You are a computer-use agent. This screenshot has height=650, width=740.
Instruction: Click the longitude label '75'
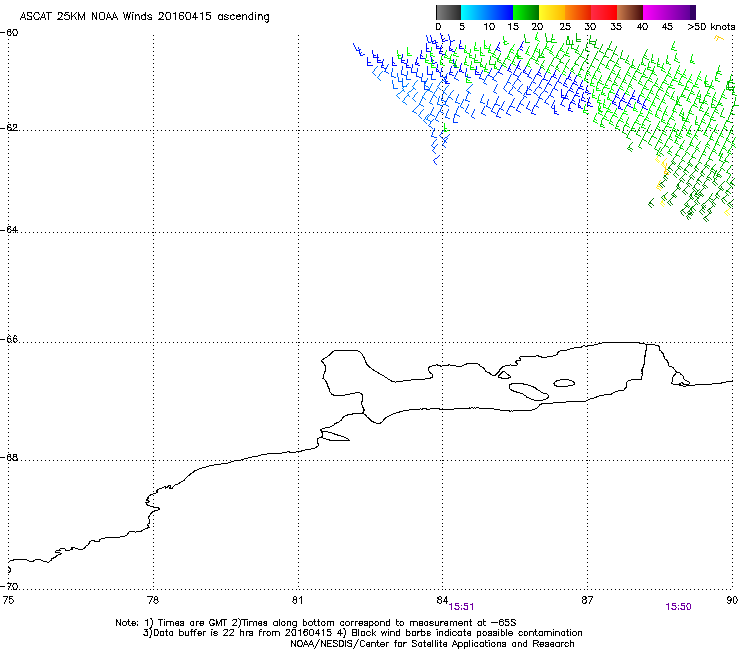click(x=8, y=600)
